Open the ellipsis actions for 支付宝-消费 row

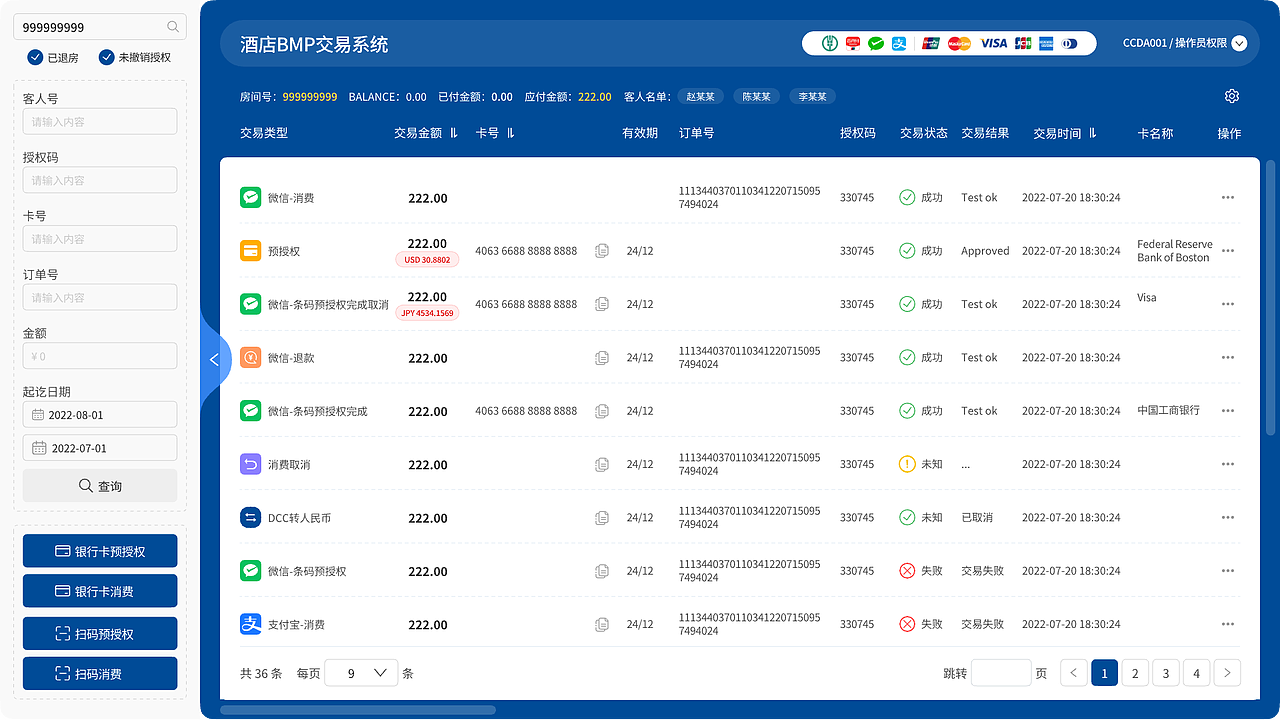[1227, 624]
